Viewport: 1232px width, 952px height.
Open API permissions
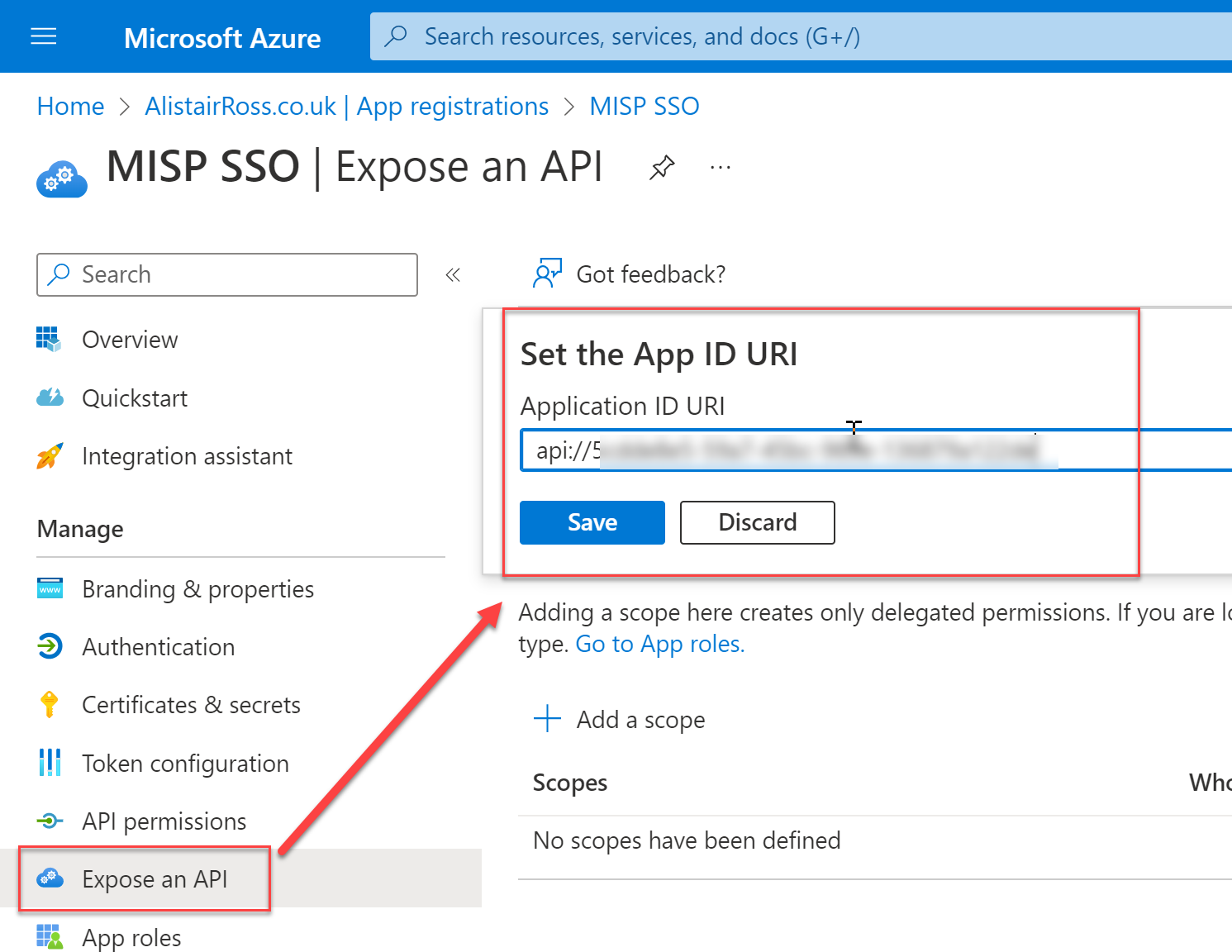(x=164, y=821)
